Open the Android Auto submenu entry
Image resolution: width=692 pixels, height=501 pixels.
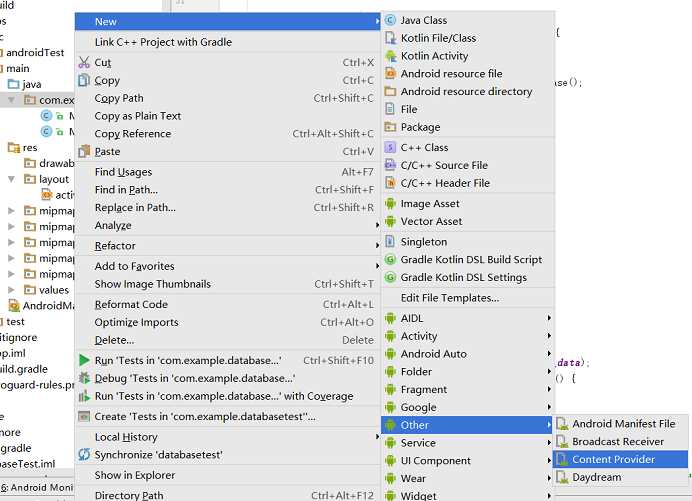point(467,354)
